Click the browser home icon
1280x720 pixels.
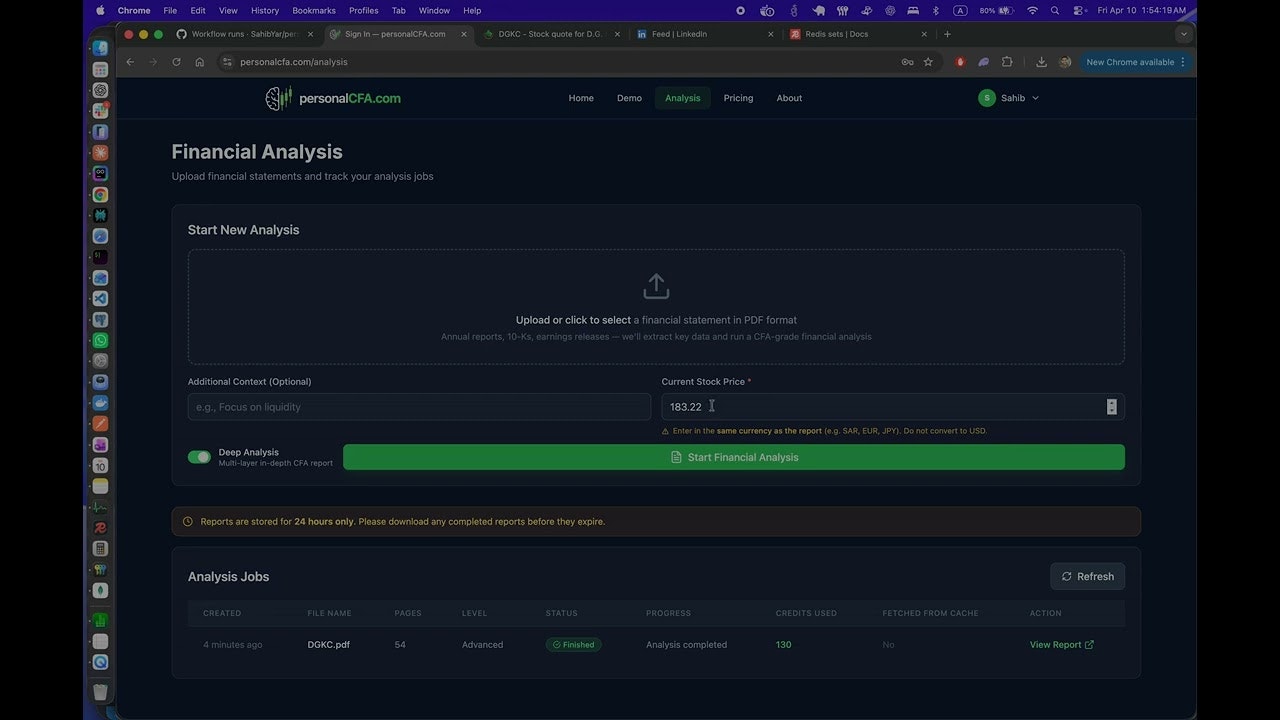coord(200,62)
